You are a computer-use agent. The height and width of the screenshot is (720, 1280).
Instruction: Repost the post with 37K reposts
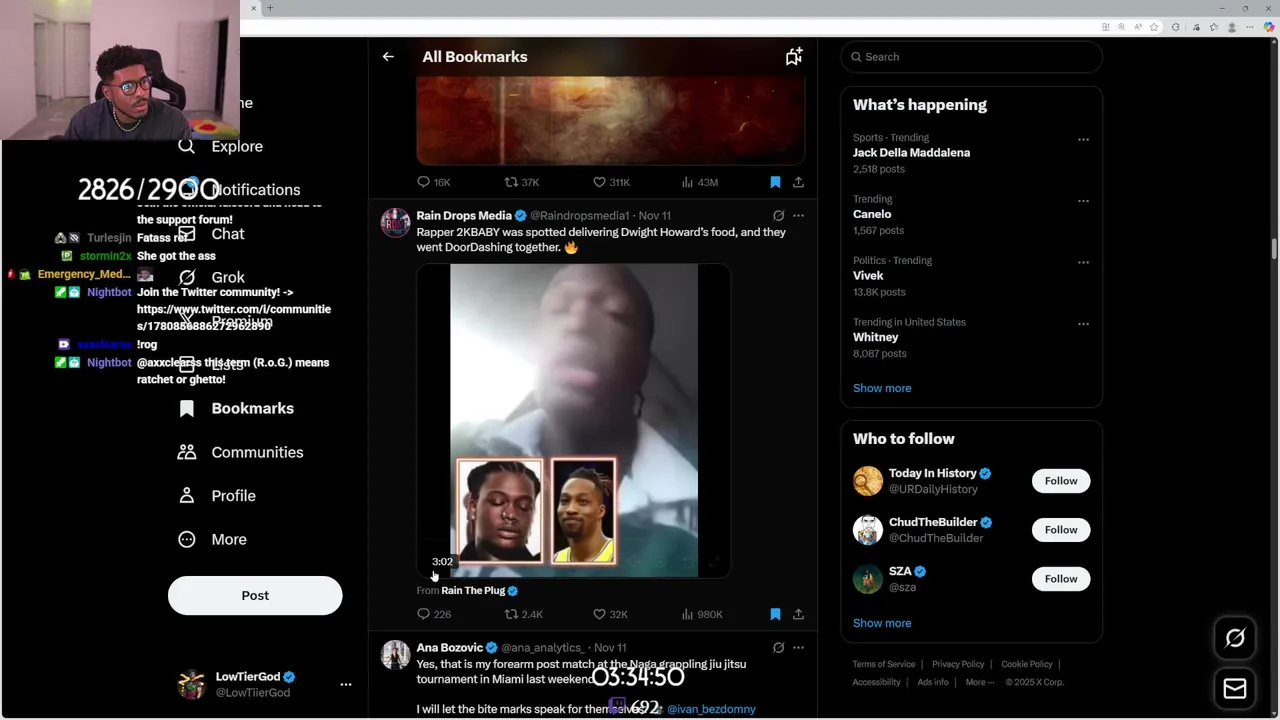(522, 182)
